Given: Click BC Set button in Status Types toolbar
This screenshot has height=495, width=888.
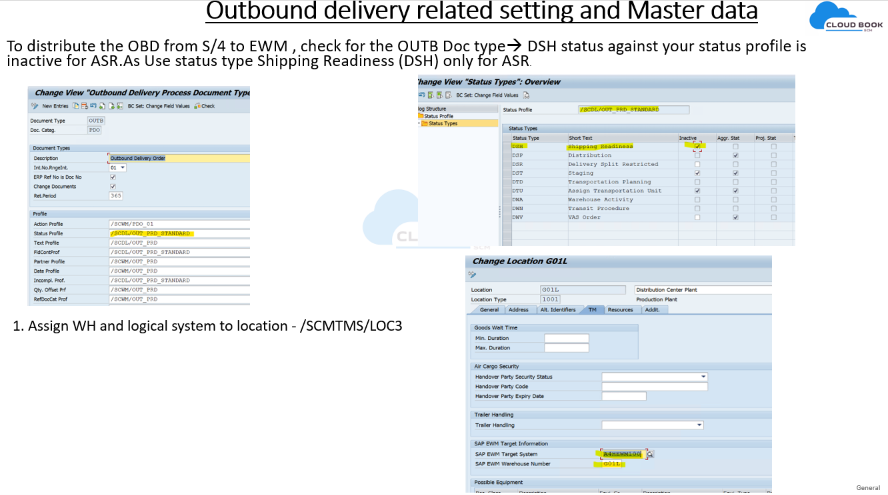Looking at the screenshot, I should coord(487,95).
